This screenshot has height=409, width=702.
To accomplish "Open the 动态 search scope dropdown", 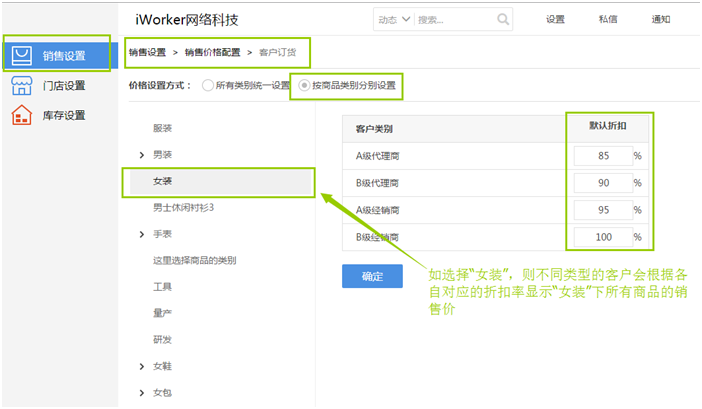I will pos(394,20).
